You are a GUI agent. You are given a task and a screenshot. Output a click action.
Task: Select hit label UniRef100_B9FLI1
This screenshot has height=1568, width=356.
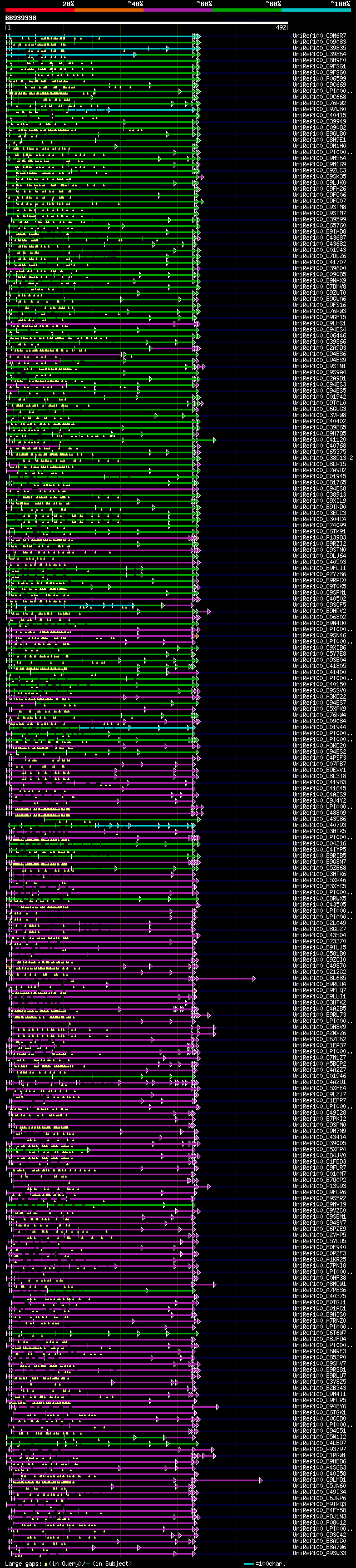(319, 568)
